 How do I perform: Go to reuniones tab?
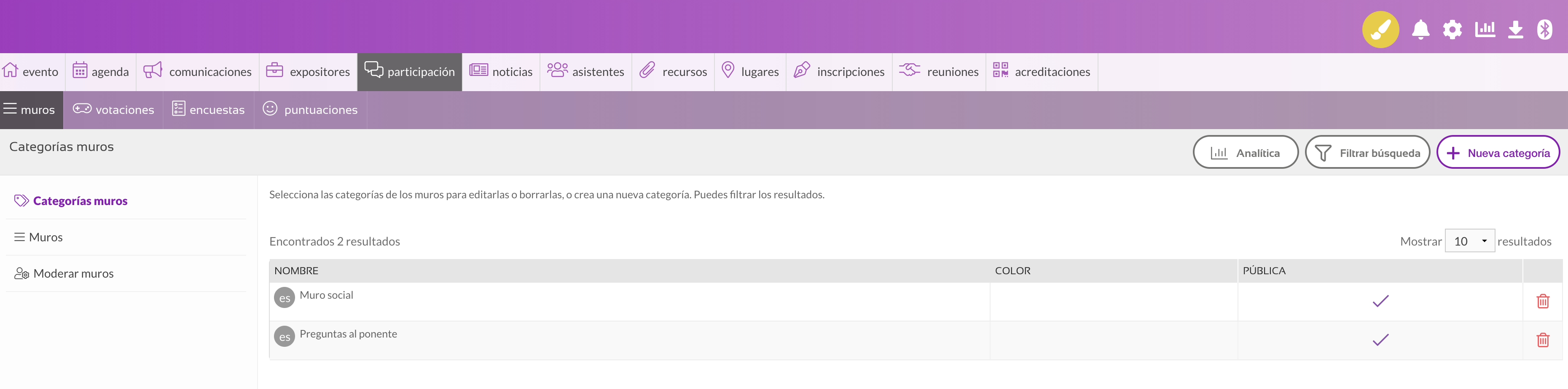tap(939, 72)
